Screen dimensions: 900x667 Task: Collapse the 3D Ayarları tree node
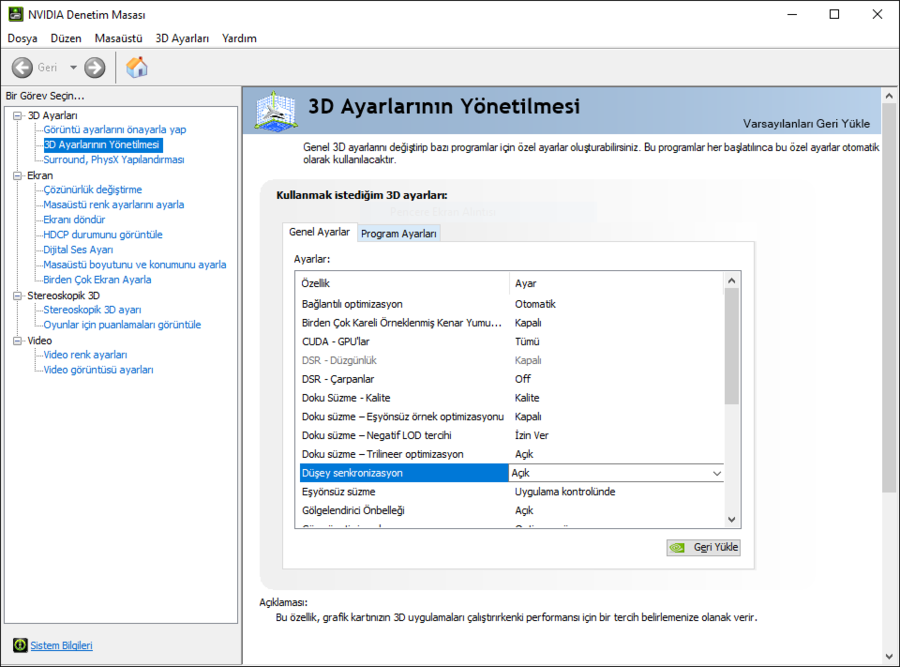point(18,116)
